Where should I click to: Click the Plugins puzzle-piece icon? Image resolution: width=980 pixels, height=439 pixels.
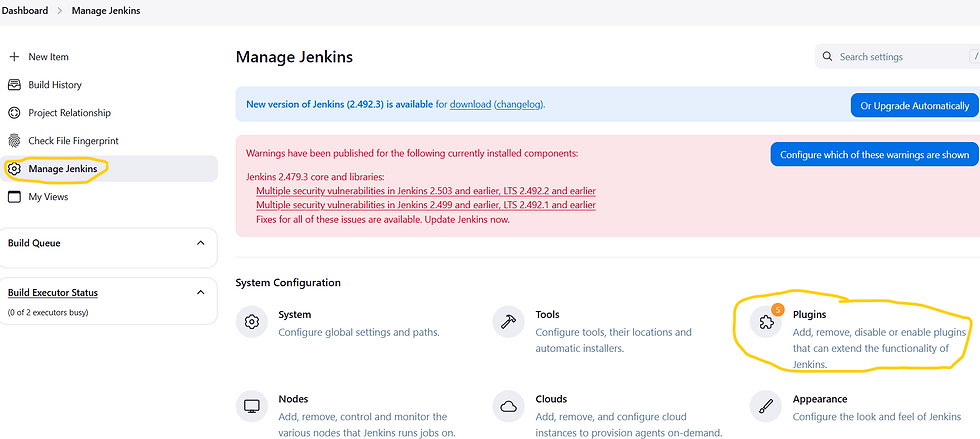pos(766,322)
